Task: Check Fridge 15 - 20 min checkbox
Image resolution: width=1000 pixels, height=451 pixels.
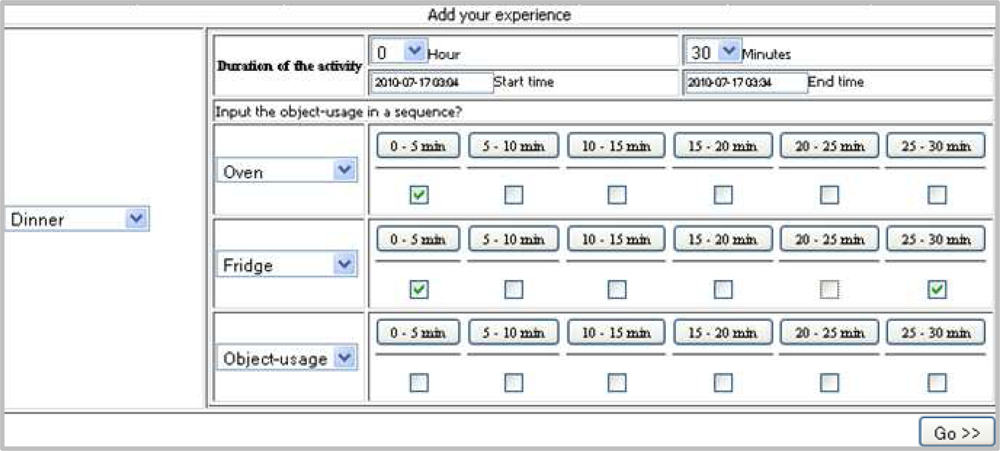Action: [723, 290]
